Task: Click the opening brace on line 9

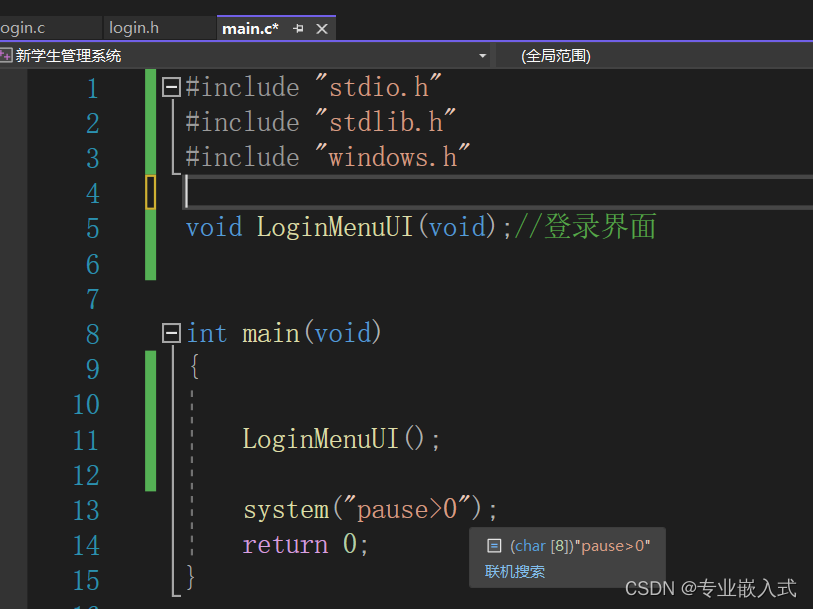Action: [194, 366]
